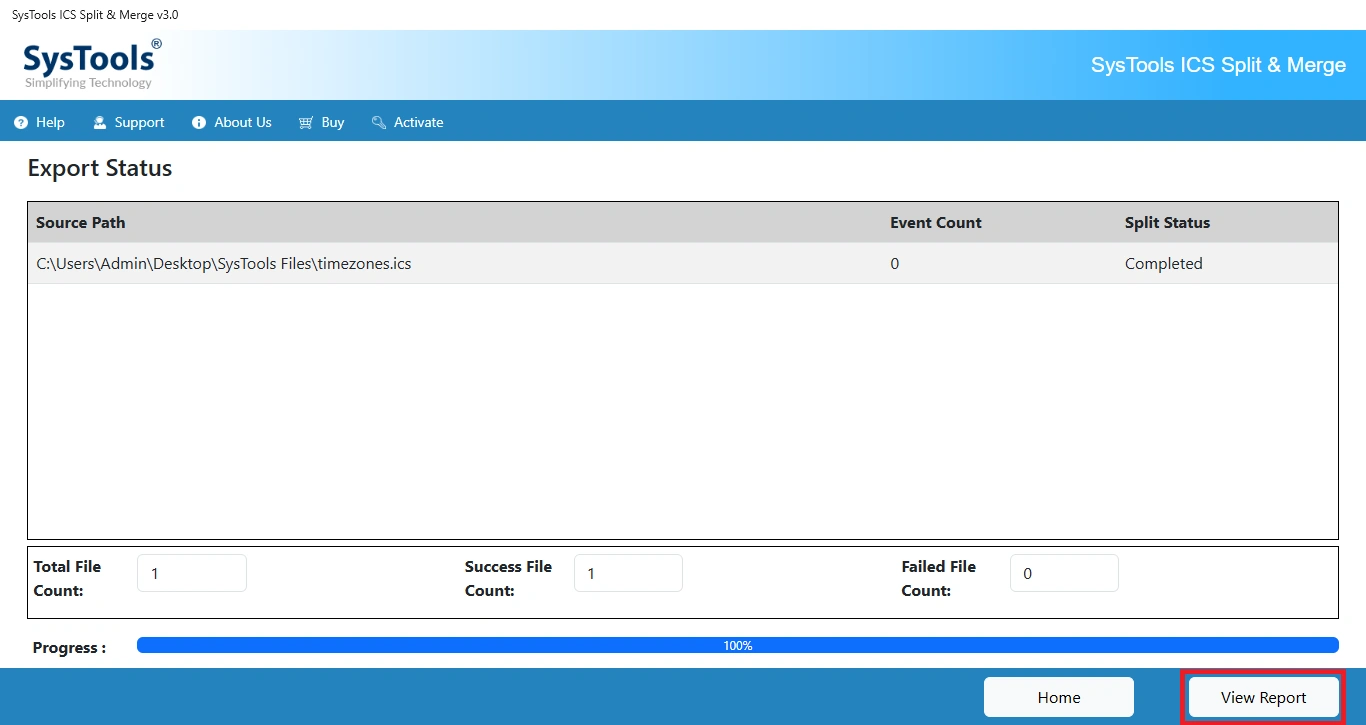Image resolution: width=1366 pixels, height=725 pixels.
Task: Click the Event Count column header
Action: click(x=936, y=222)
